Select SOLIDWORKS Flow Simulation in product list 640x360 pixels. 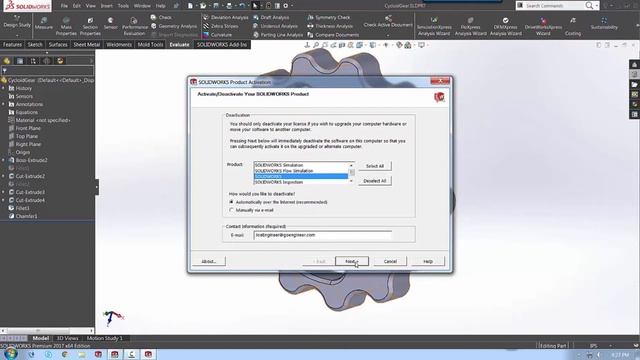301,171
